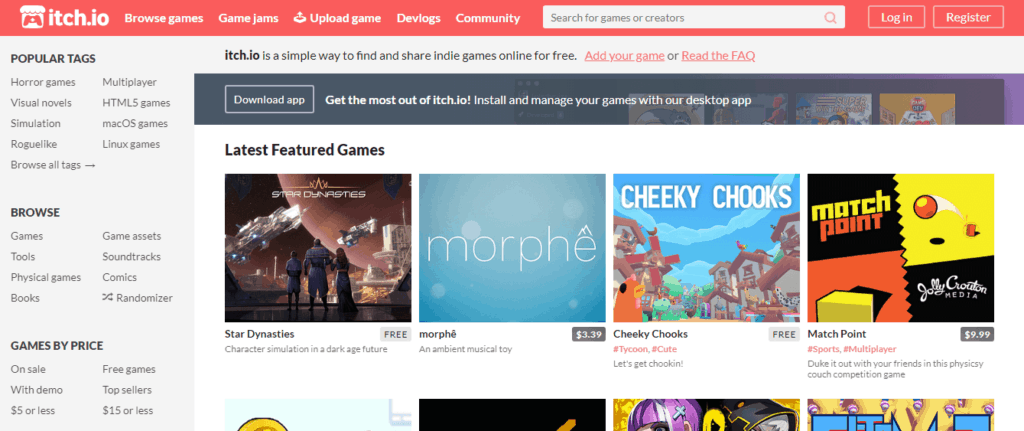This screenshot has height=431, width=1024.
Task: Click the Star Dynasties title link
Action: click(x=259, y=334)
